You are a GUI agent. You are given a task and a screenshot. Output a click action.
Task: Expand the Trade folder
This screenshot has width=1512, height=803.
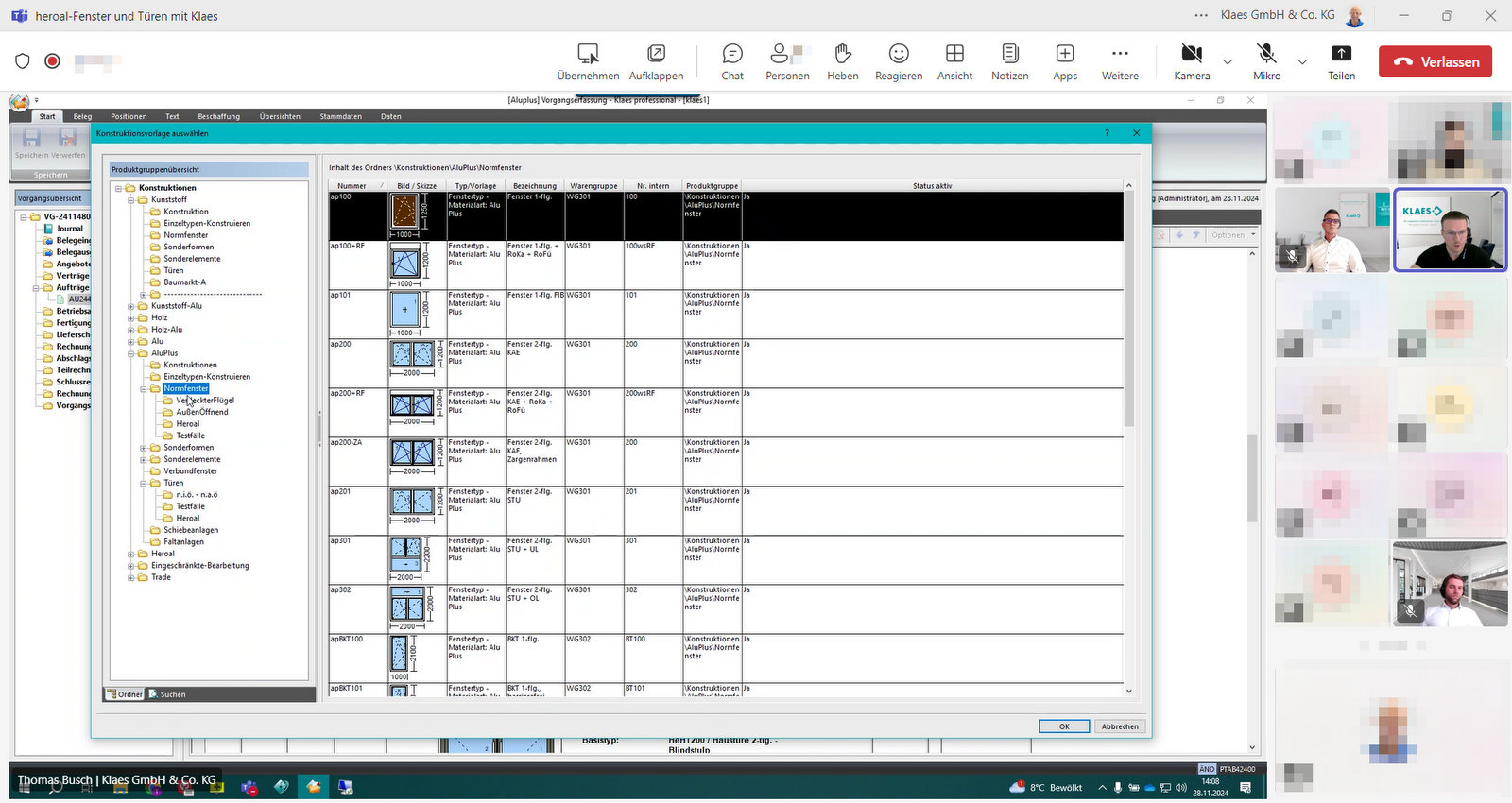point(131,577)
